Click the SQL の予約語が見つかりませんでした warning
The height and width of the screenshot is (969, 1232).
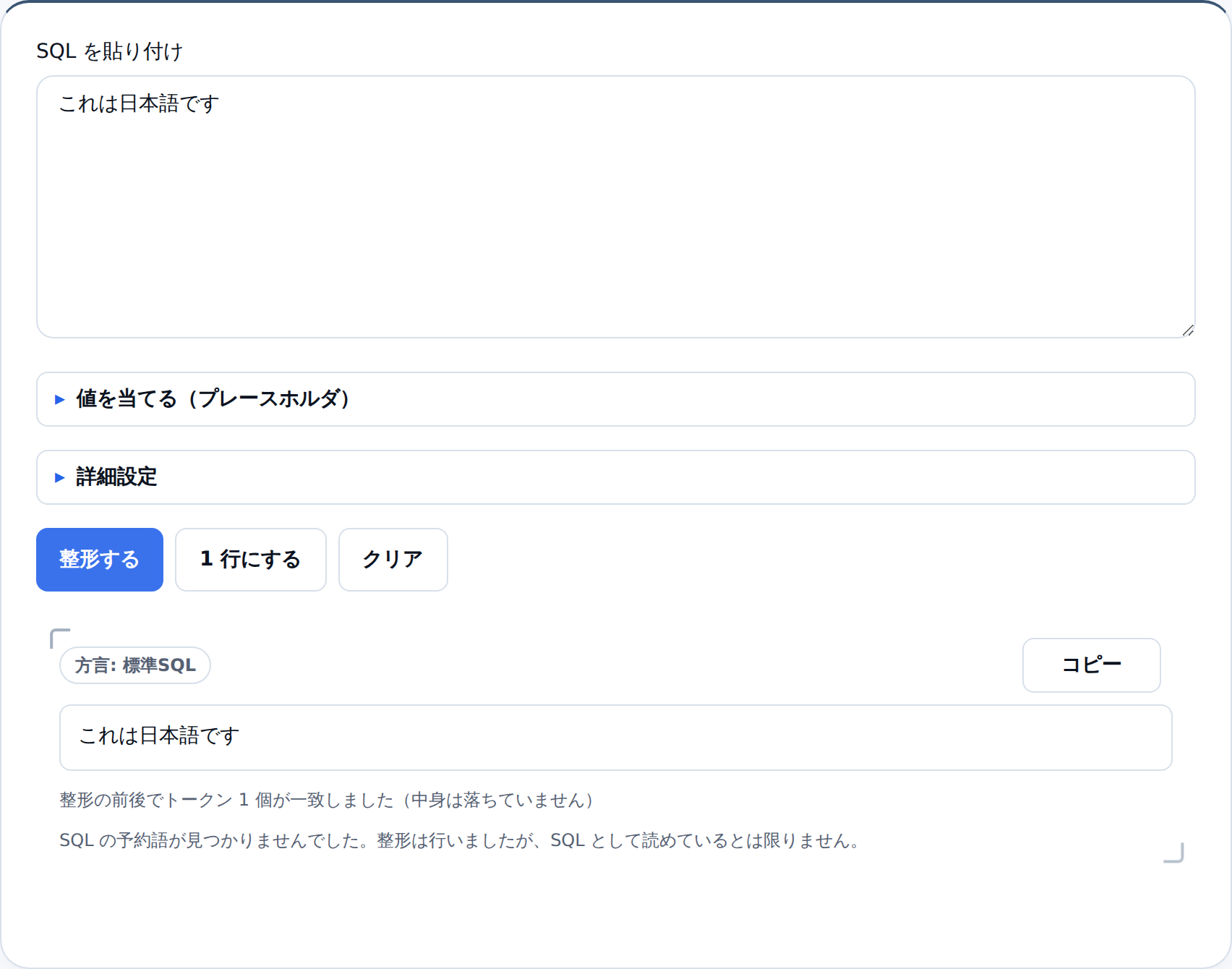coord(460,840)
